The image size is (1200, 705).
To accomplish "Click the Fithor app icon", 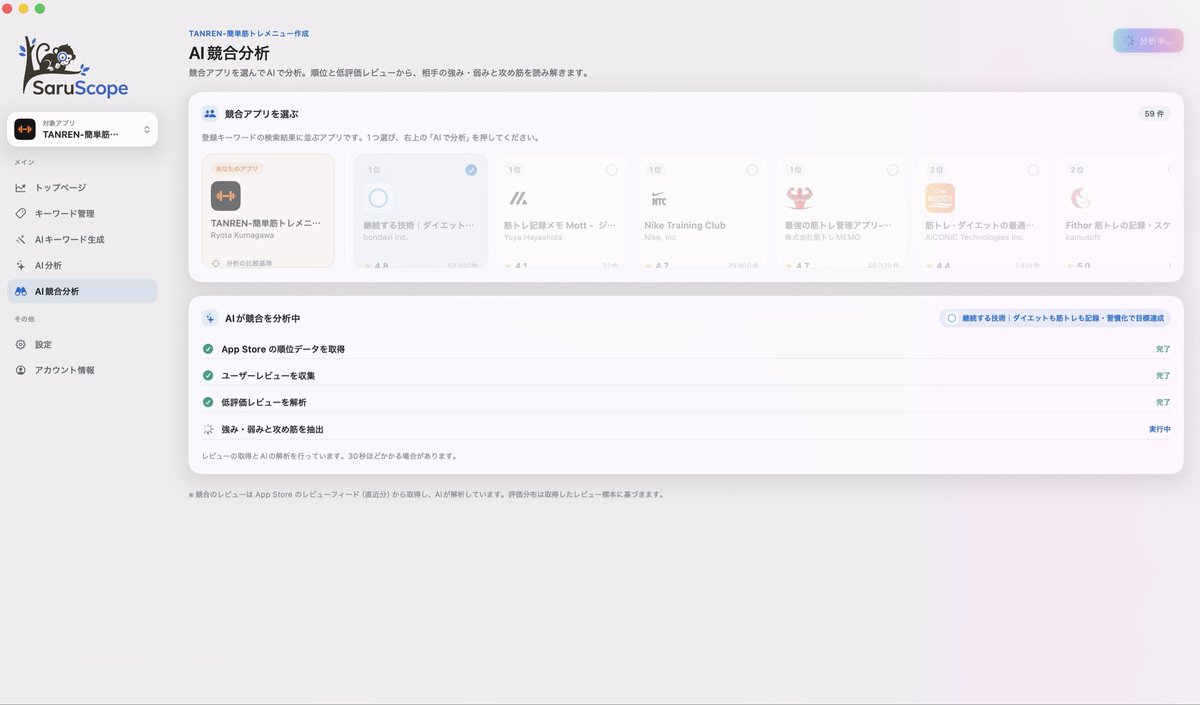I will tap(1080, 197).
